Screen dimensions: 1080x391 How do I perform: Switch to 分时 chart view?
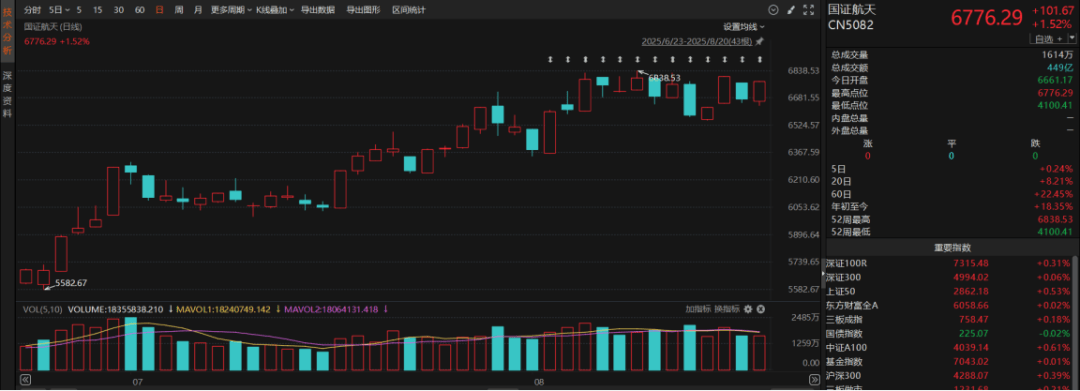[32, 10]
